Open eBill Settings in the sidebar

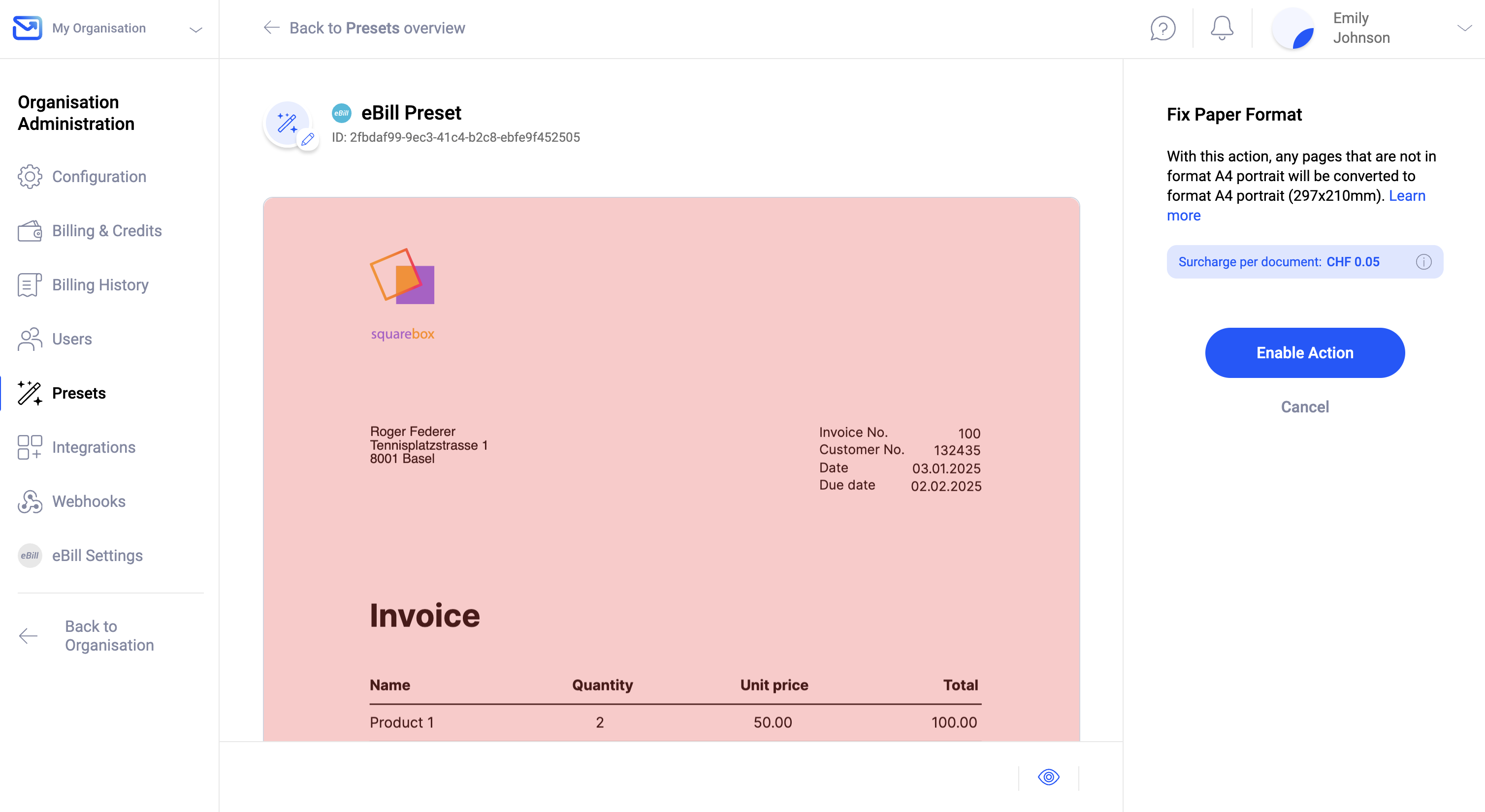(x=97, y=556)
